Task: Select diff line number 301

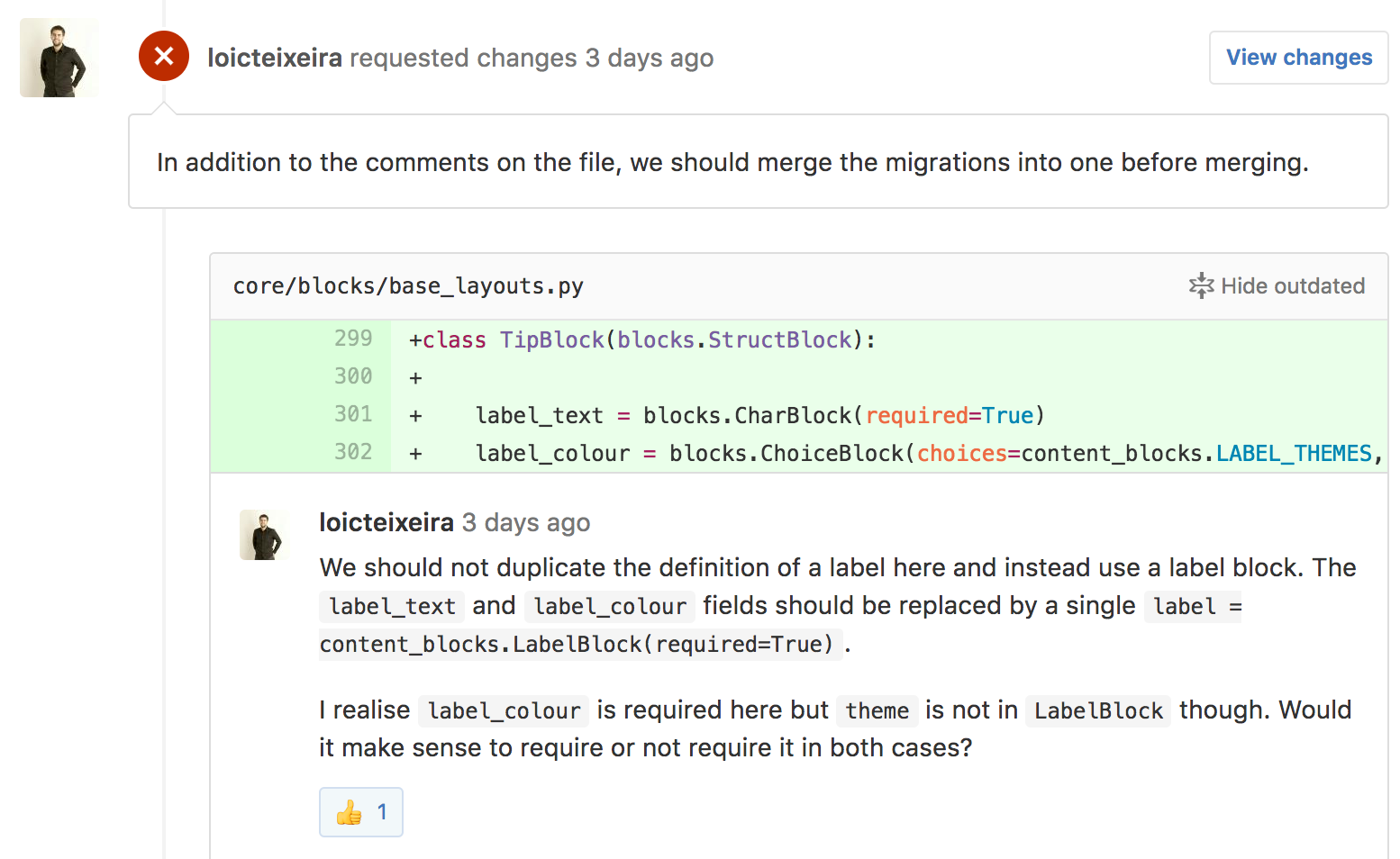Action: coord(353,414)
